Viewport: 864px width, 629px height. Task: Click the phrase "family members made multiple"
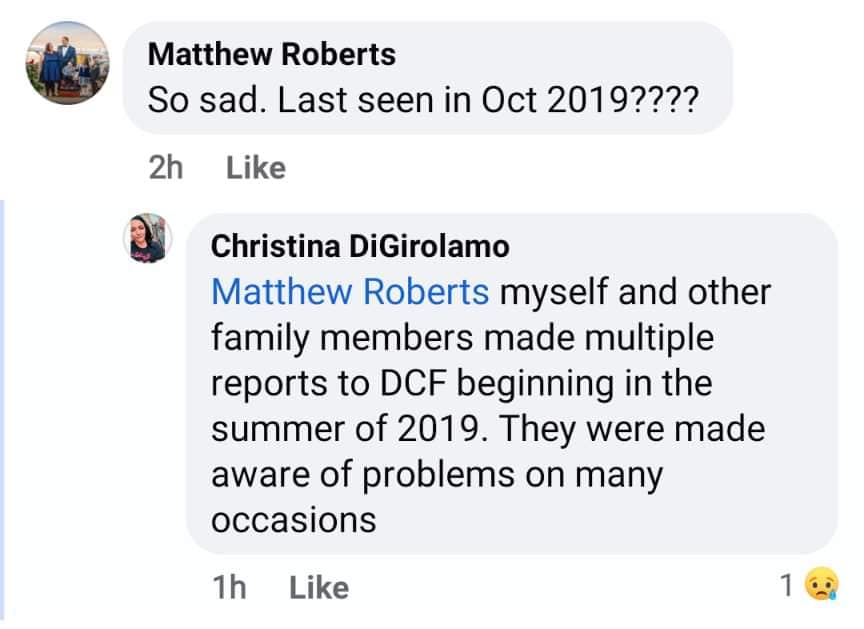(462, 338)
